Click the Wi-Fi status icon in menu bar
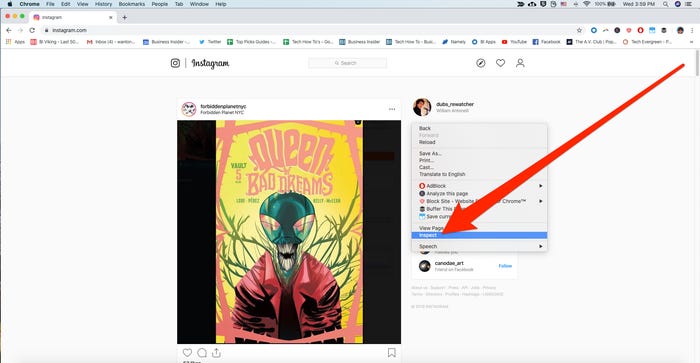700x363 pixels. coord(587,4)
